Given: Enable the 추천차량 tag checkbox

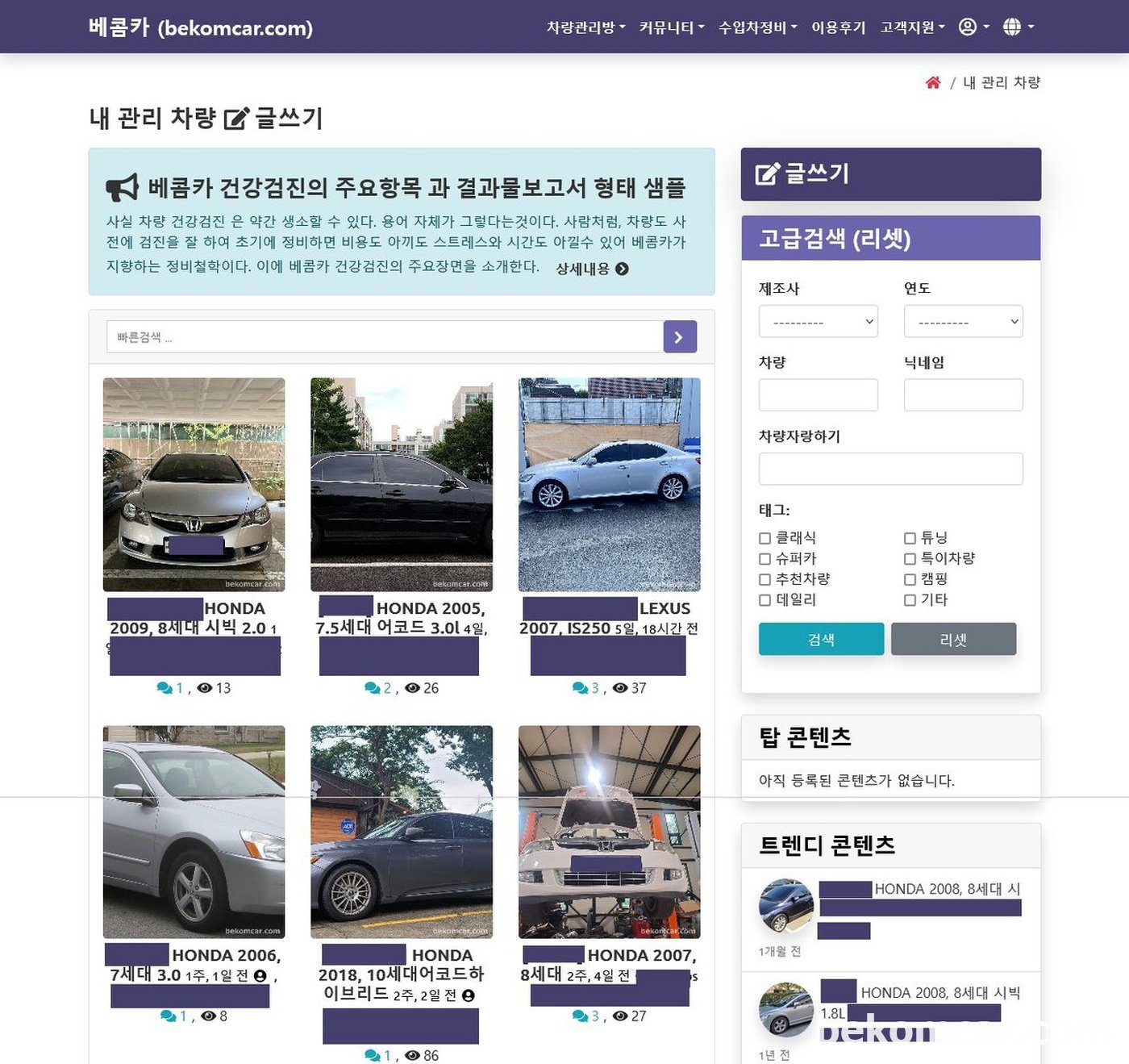Looking at the screenshot, I should tap(764, 579).
